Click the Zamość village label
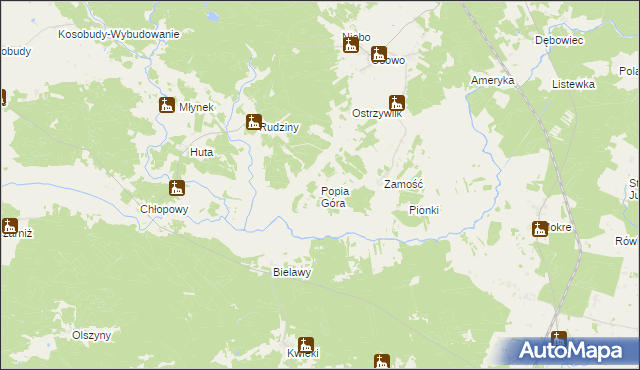This screenshot has height=370, width=640. click(403, 184)
